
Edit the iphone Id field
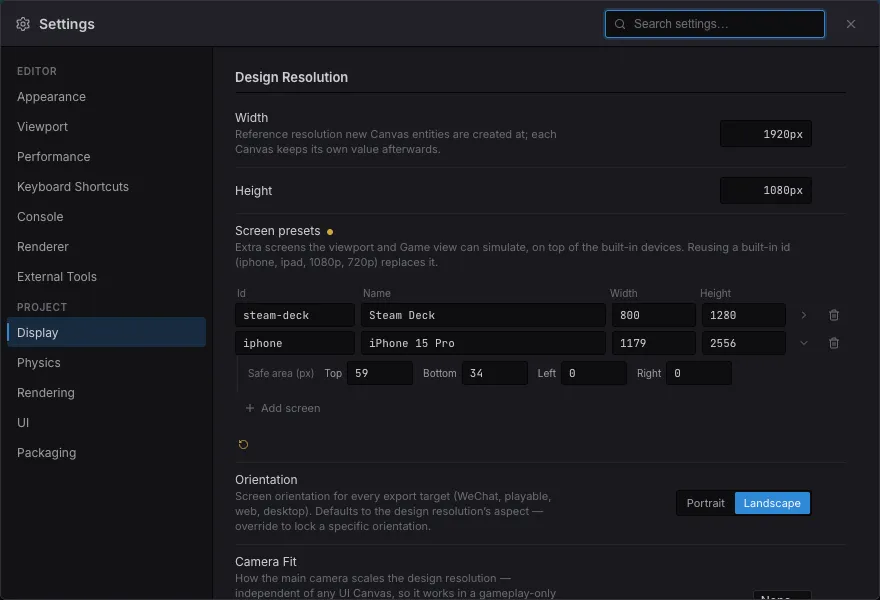(295, 343)
